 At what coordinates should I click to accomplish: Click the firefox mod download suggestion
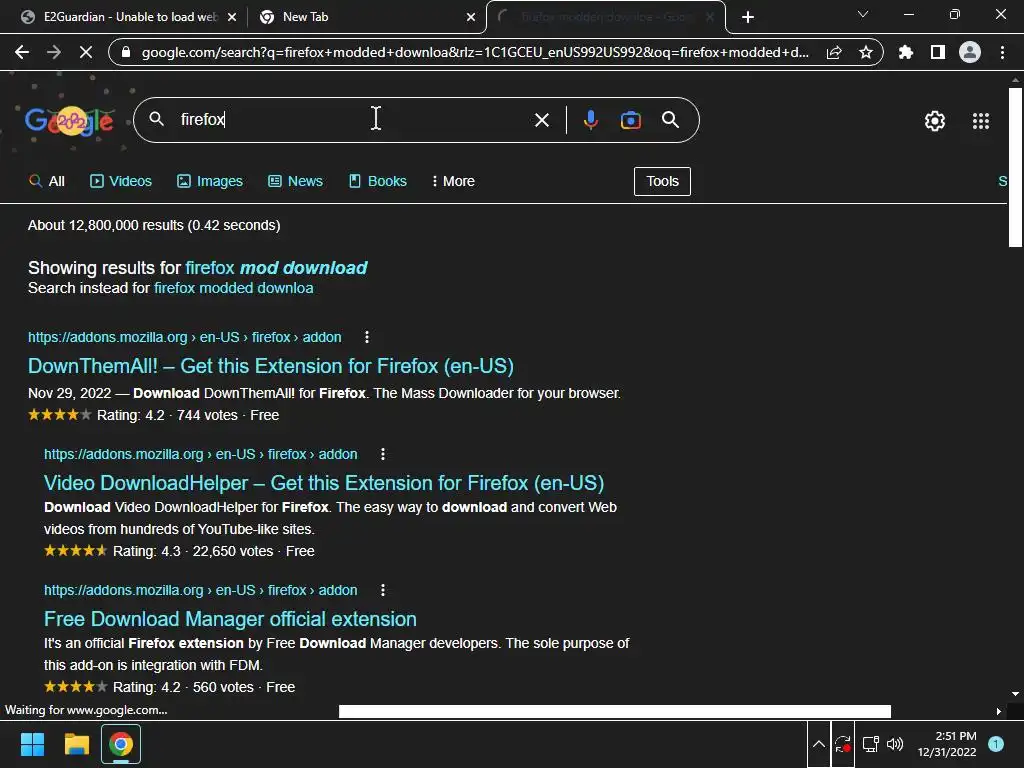276,268
